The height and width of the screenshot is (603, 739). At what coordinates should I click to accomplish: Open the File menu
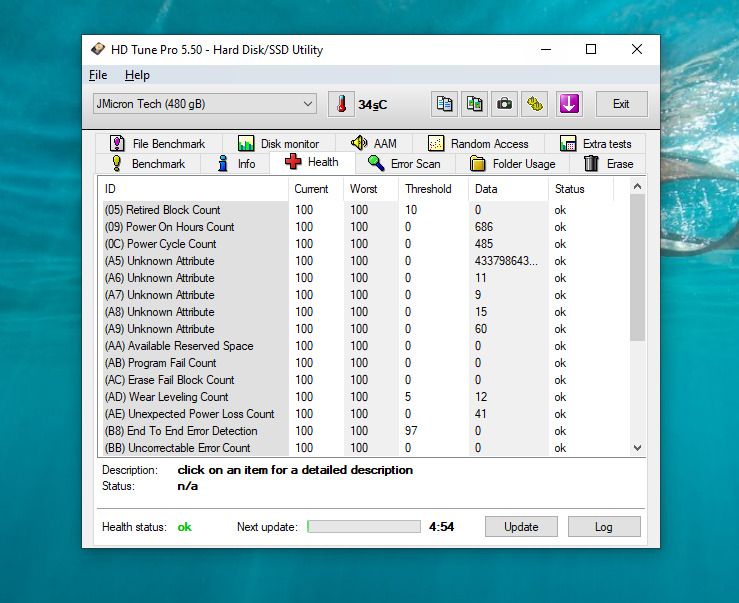tap(98, 75)
